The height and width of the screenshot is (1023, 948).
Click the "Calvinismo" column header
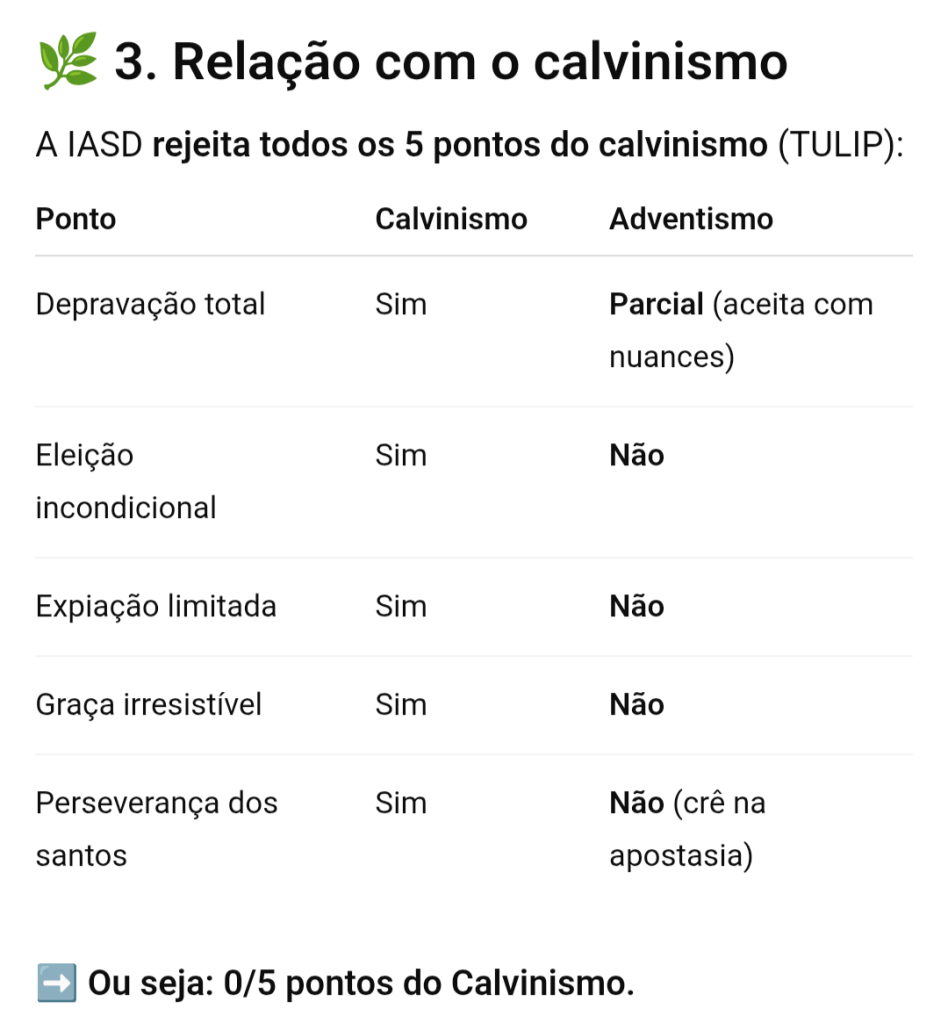451,219
